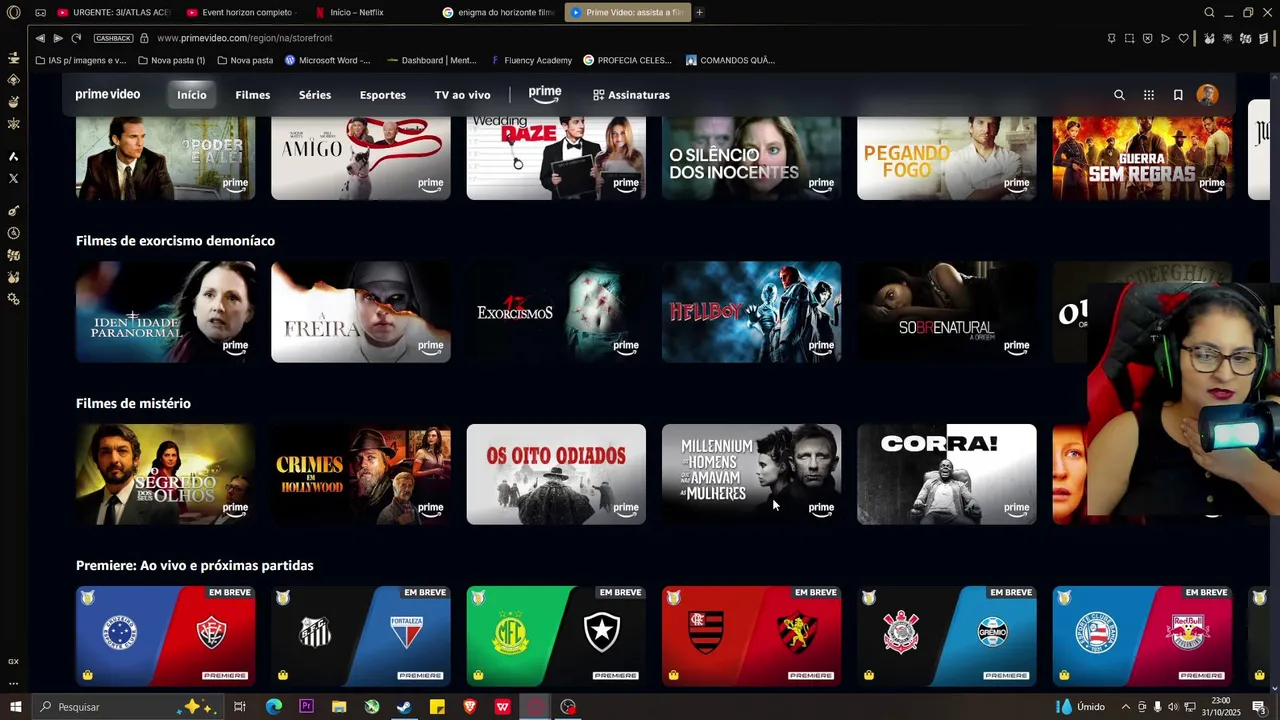Open the A Freira movie thumbnail
The width and height of the screenshot is (1280, 720).
click(361, 312)
